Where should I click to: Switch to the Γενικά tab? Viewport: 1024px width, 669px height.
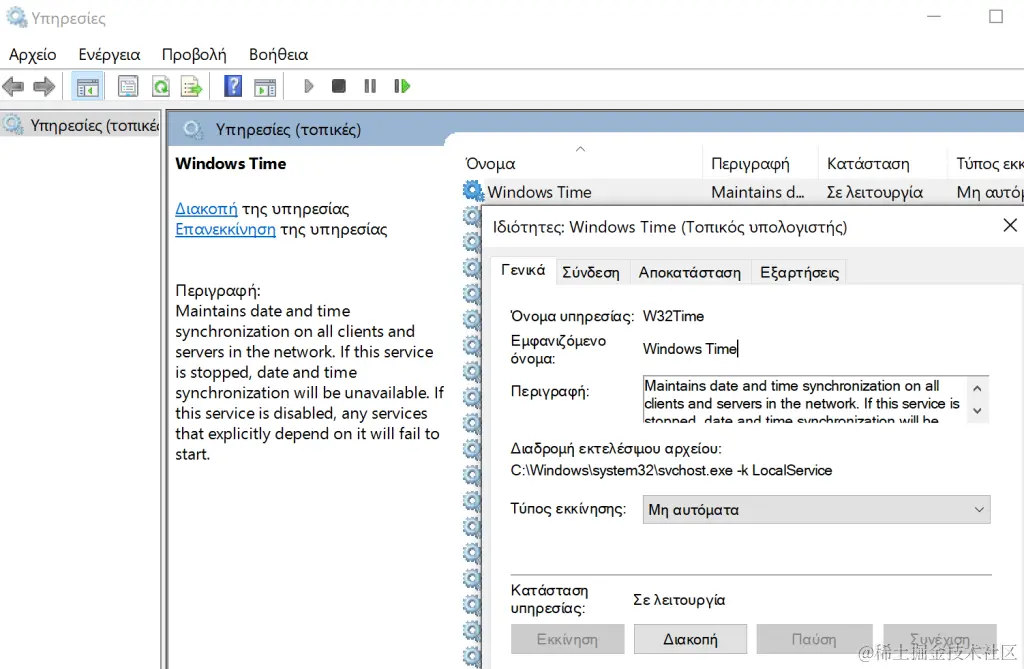point(522,270)
